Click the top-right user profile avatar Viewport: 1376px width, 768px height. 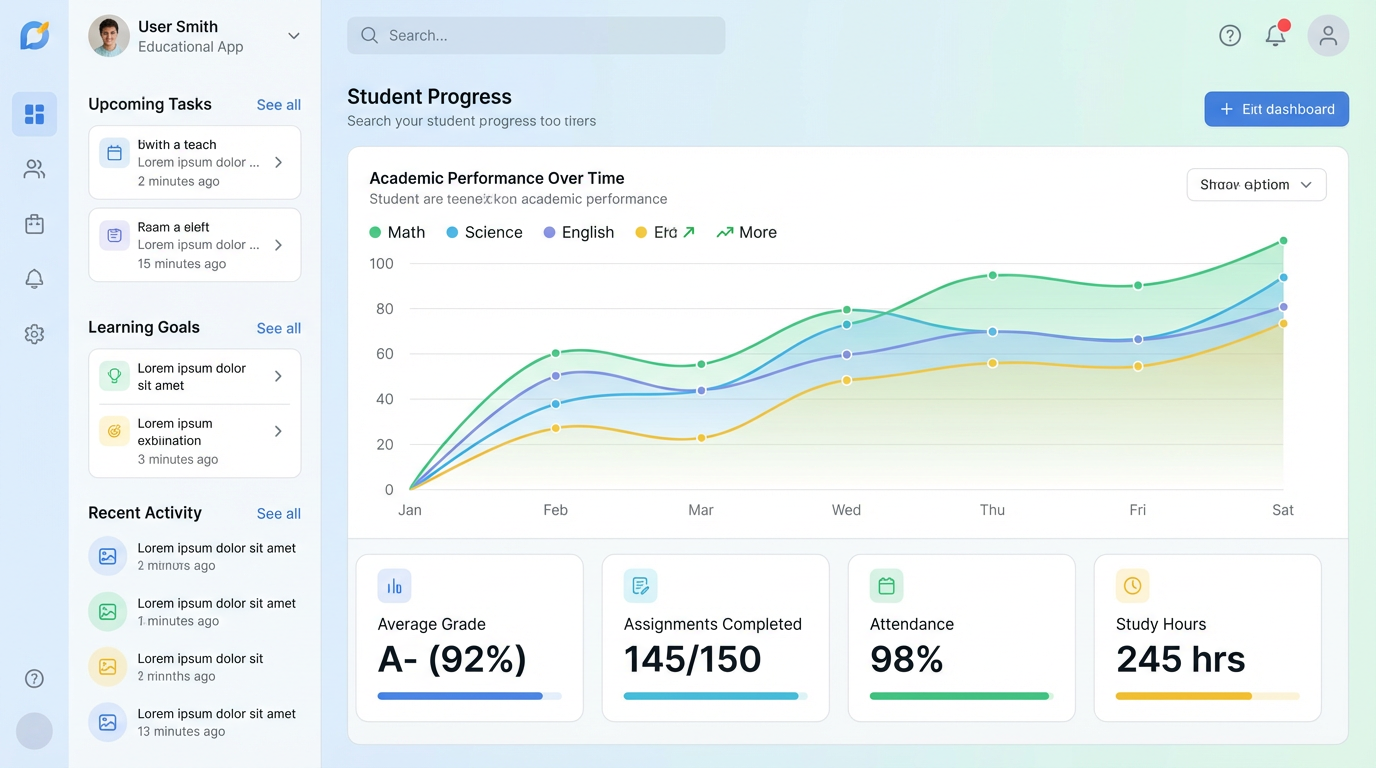(x=1328, y=36)
